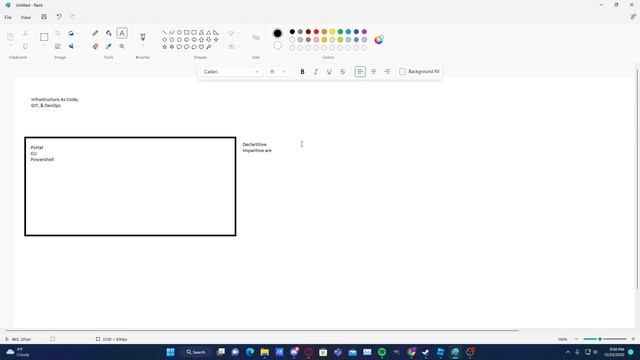The height and width of the screenshot is (360, 640).
Task: Toggle Italic text formatting
Action: coord(316,71)
